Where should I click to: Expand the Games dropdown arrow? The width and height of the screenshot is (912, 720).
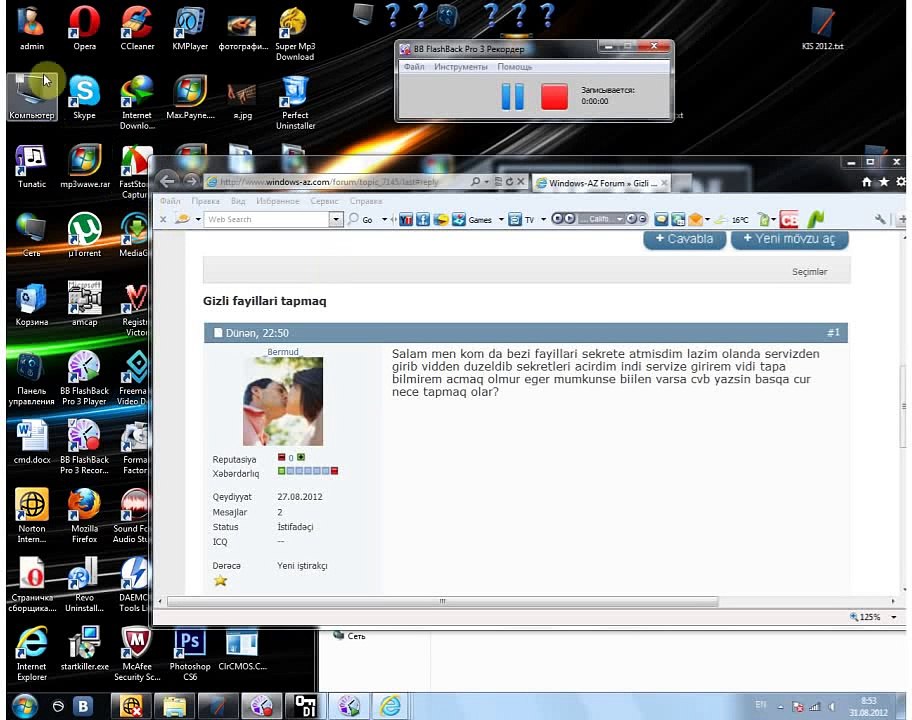click(x=501, y=220)
